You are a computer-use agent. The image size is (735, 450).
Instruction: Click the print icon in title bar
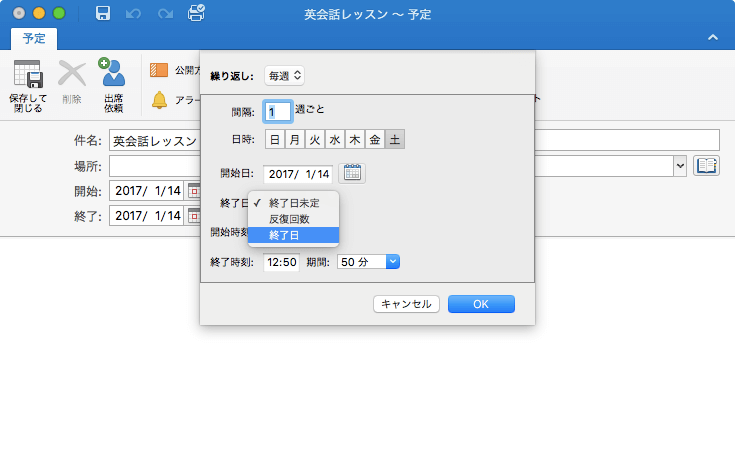(x=196, y=14)
